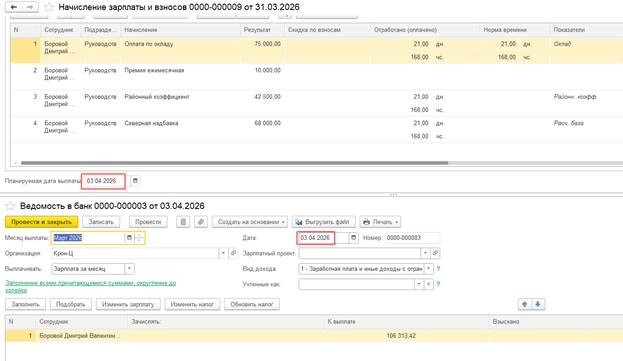Click the Заполнить button
The width and height of the screenshot is (623, 361).
click(25, 304)
